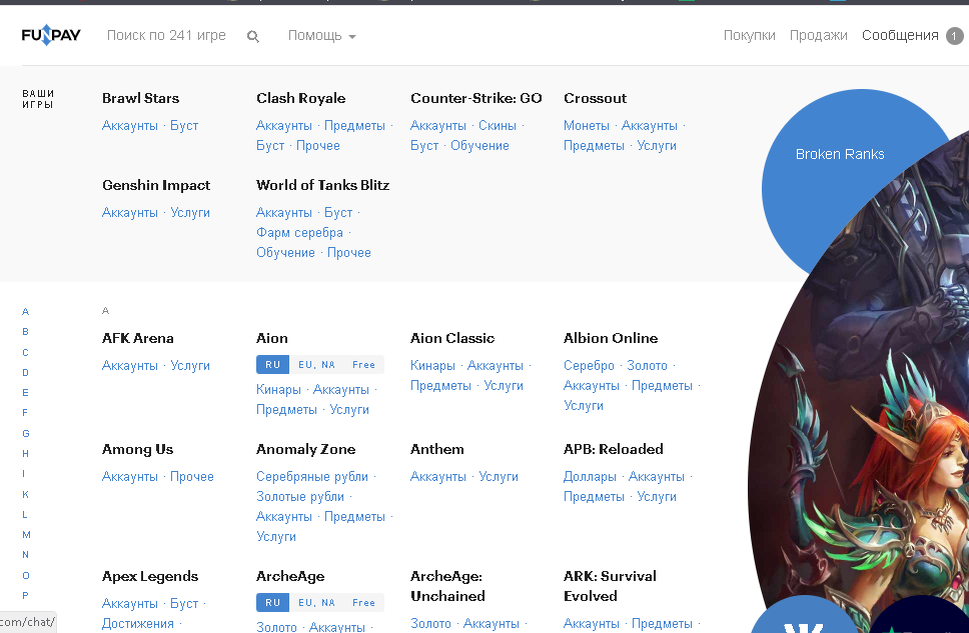Image resolution: width=969 pixels, height=633 pixels.
Task: Select RU server under Aion
Action: (273, 365)
